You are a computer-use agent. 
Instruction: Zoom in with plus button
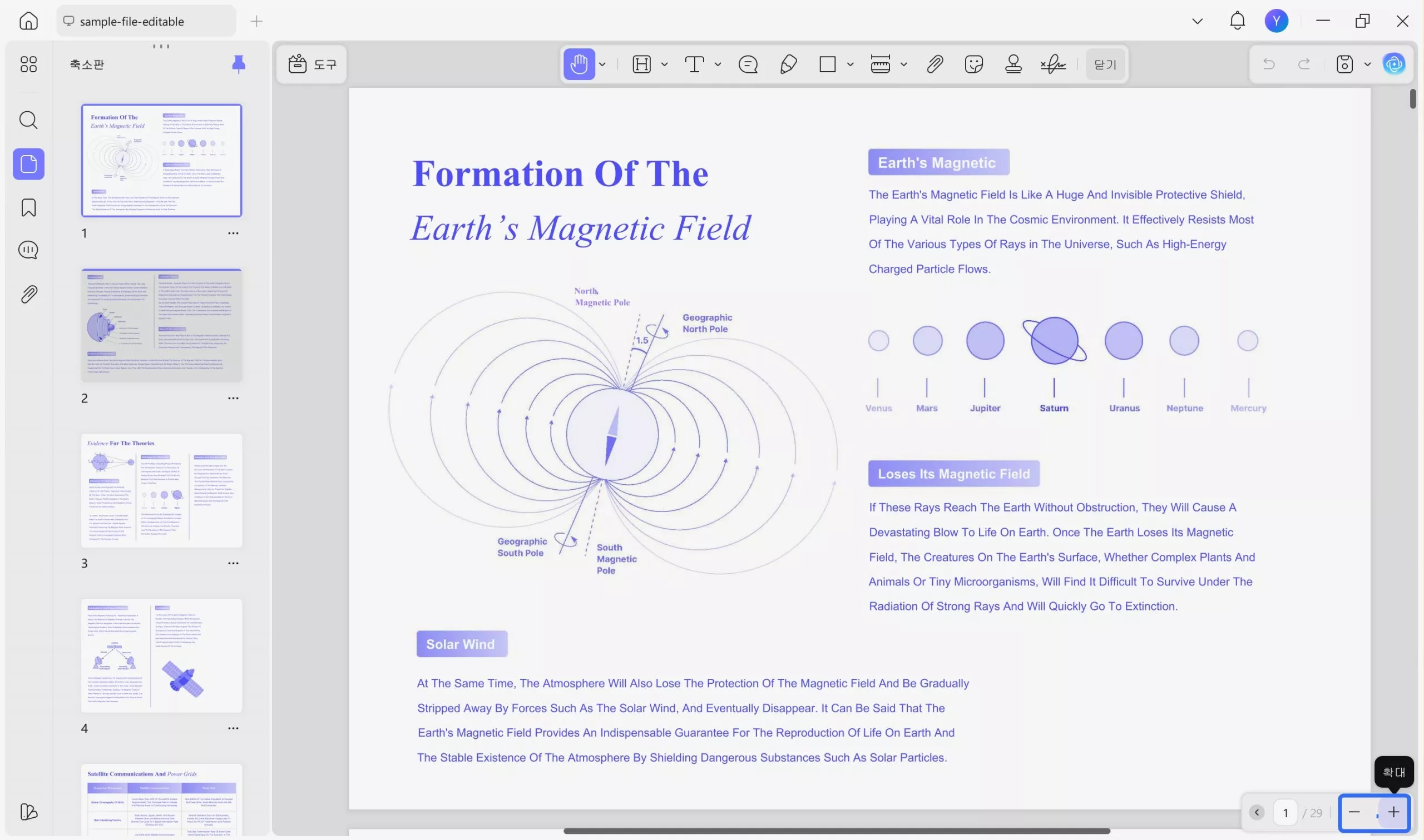1393,812
